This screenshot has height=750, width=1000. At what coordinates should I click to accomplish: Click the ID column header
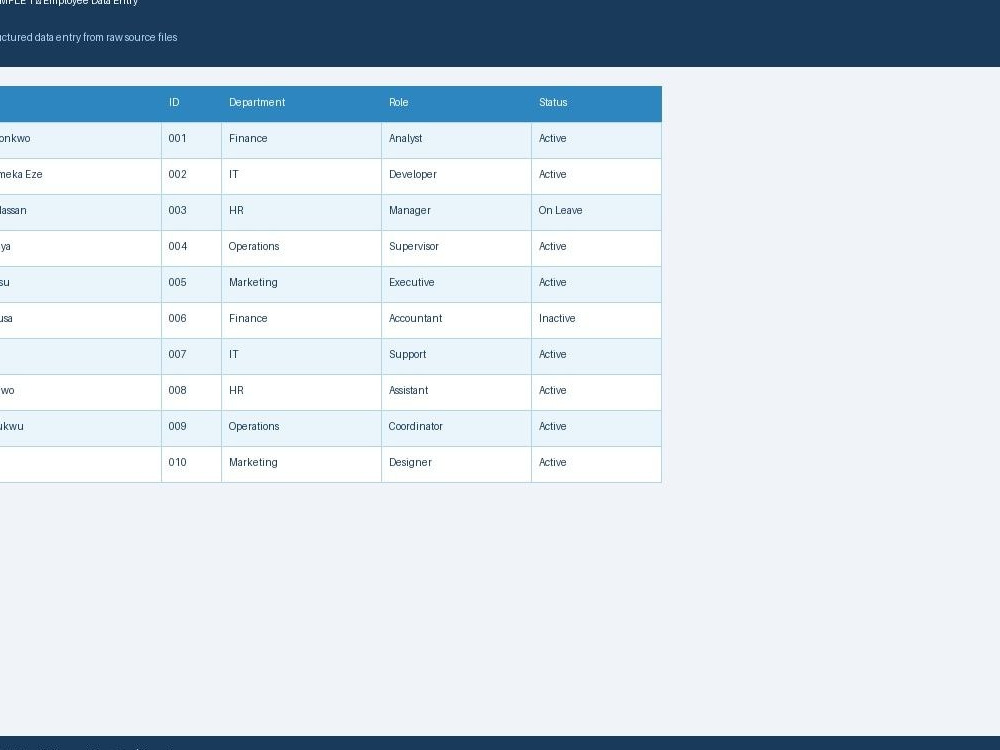[x=191, y=103]
